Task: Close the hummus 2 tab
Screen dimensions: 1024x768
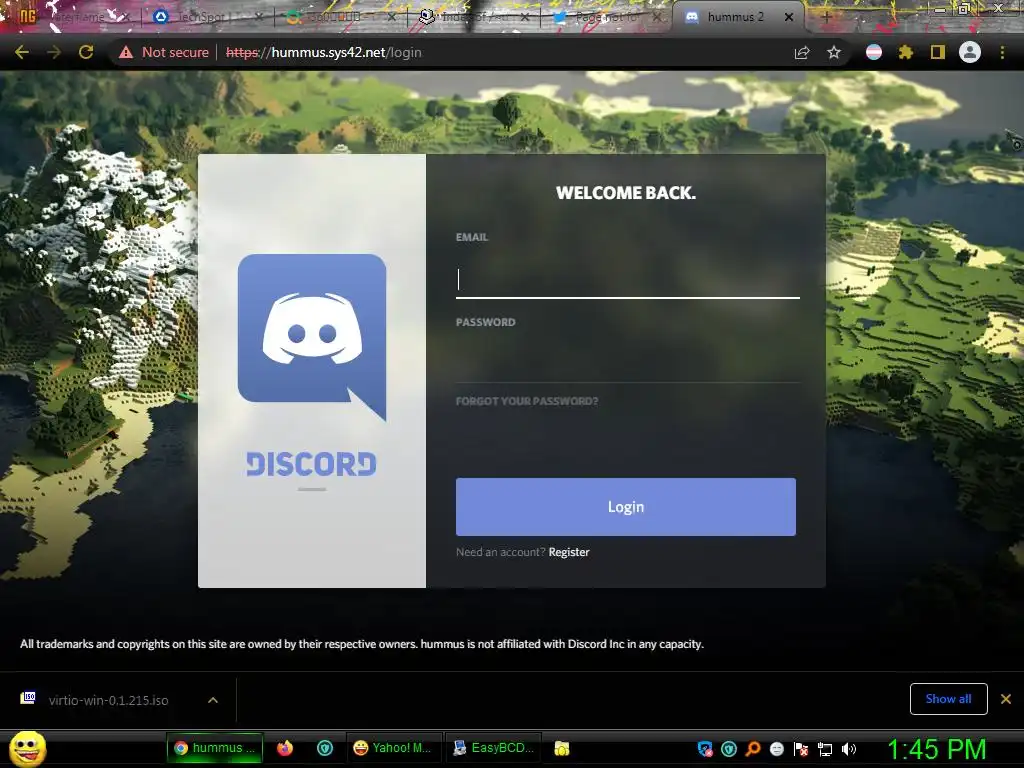Action: tap(789, 17)
